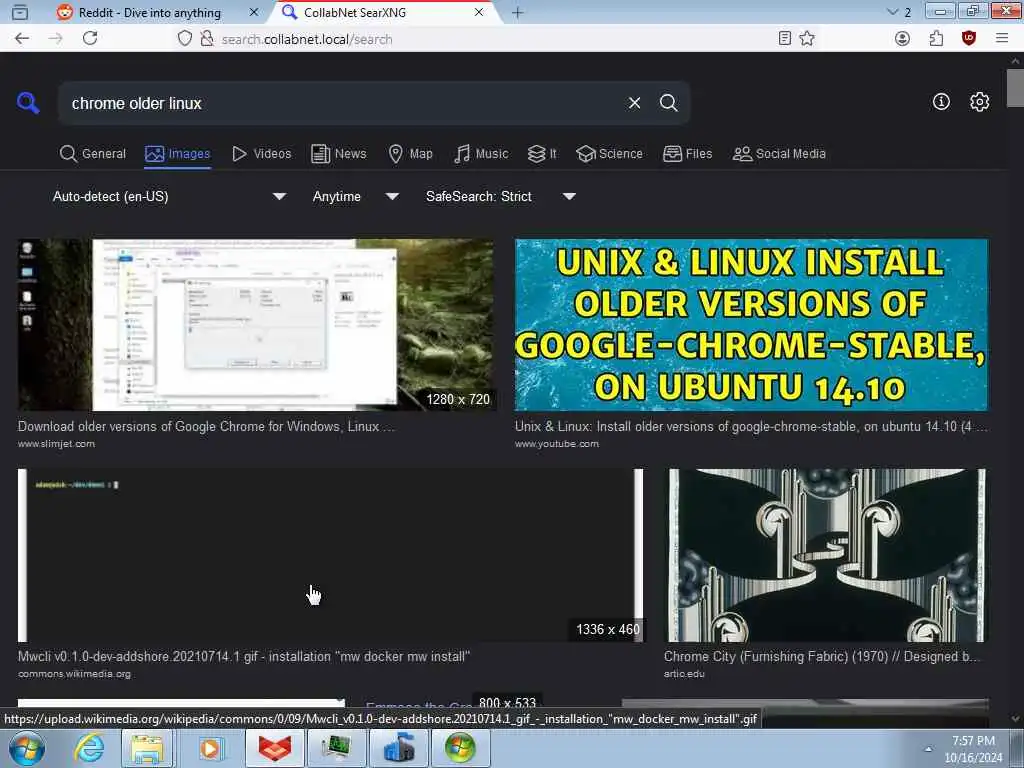
Task: Switch to Social Media category
Action: point(779,153)
